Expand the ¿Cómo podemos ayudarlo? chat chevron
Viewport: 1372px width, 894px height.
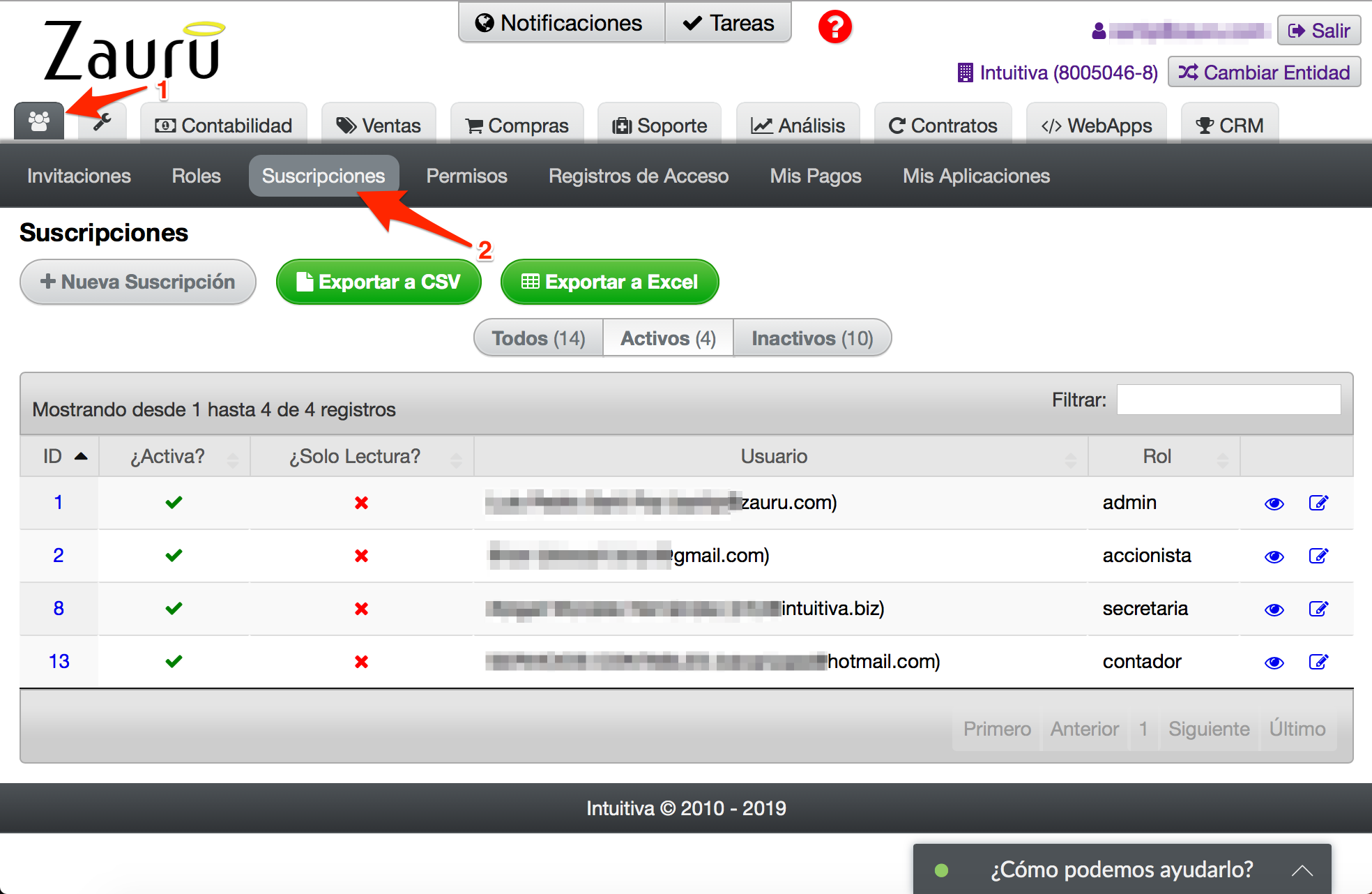pos(1302,870)
